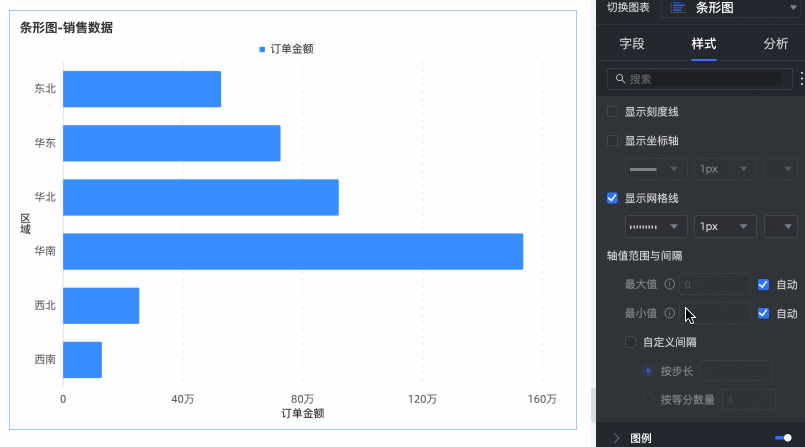Open the gridline dotted style dropdown
805x447 pixels.
tap(655, 227)
